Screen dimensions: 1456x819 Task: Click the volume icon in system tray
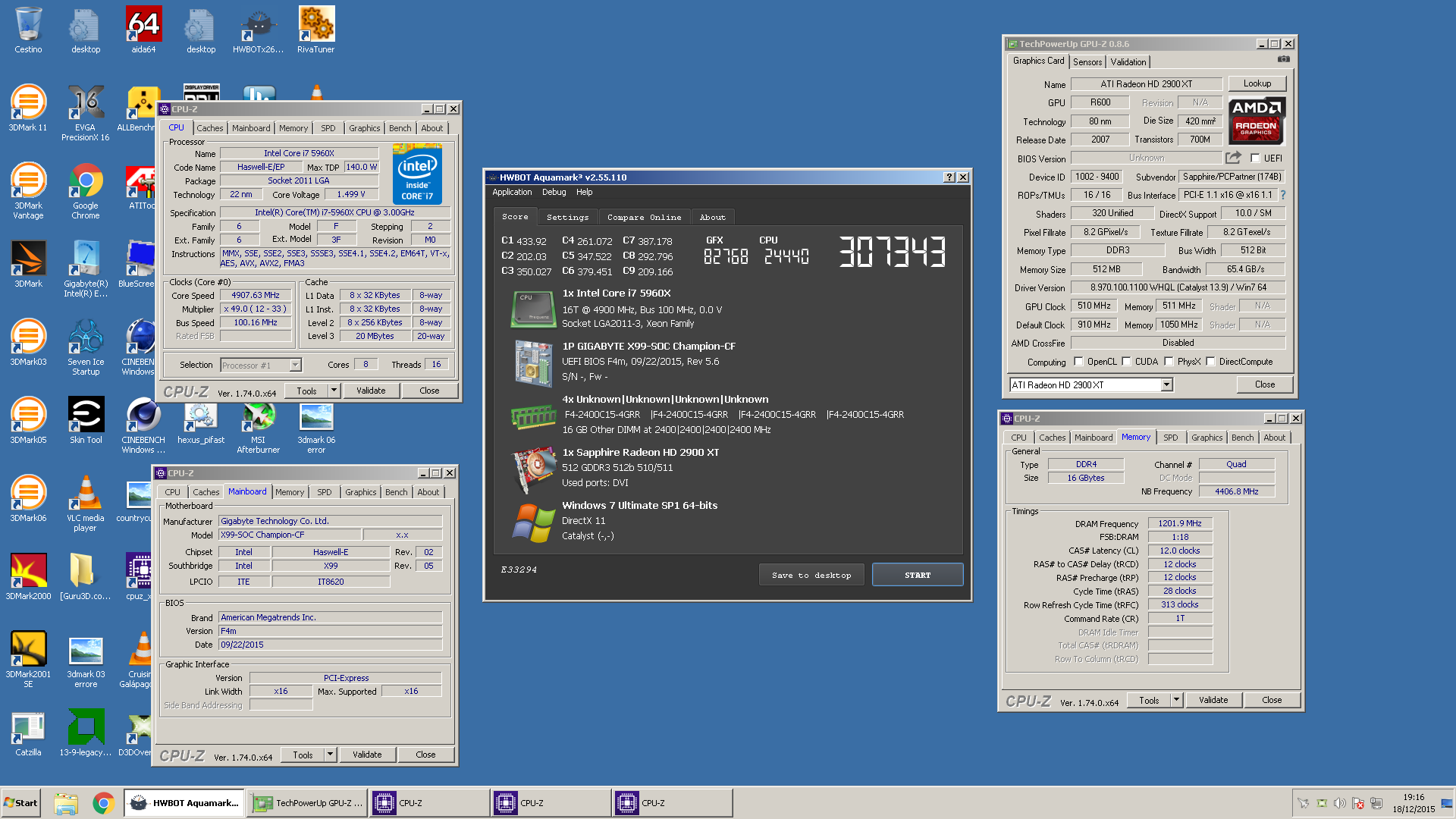click(1339, 803)
